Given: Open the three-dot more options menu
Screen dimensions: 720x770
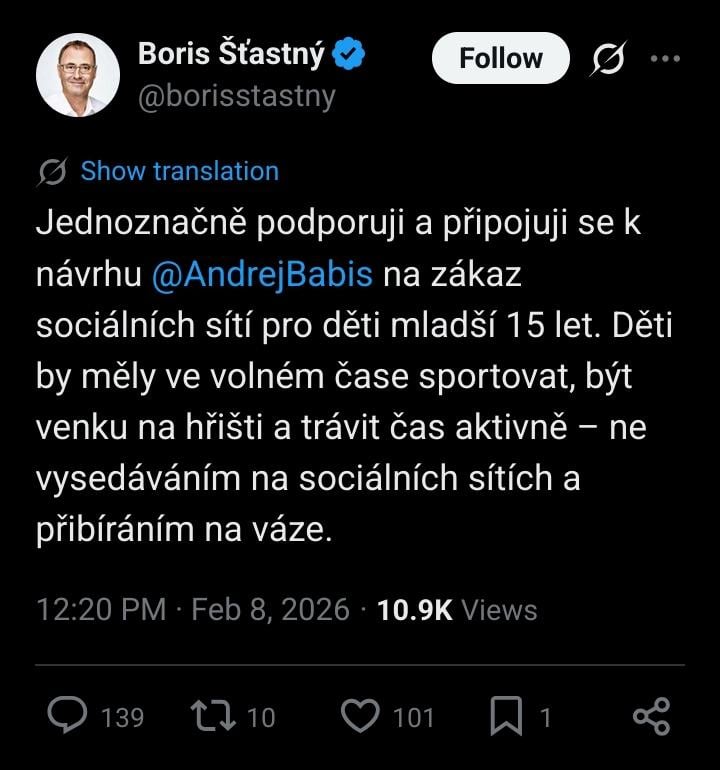Looking at the screenshot, I should coord(664,59).
